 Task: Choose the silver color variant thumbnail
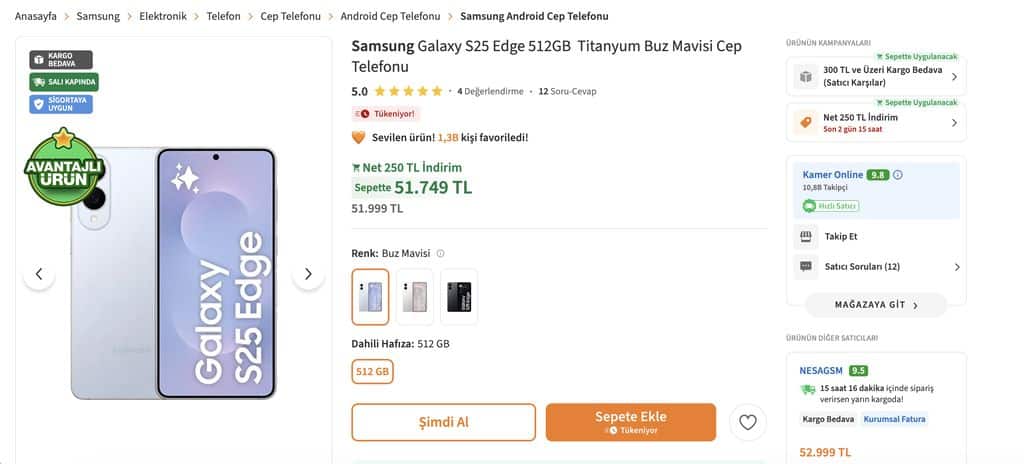coord(415,296)
